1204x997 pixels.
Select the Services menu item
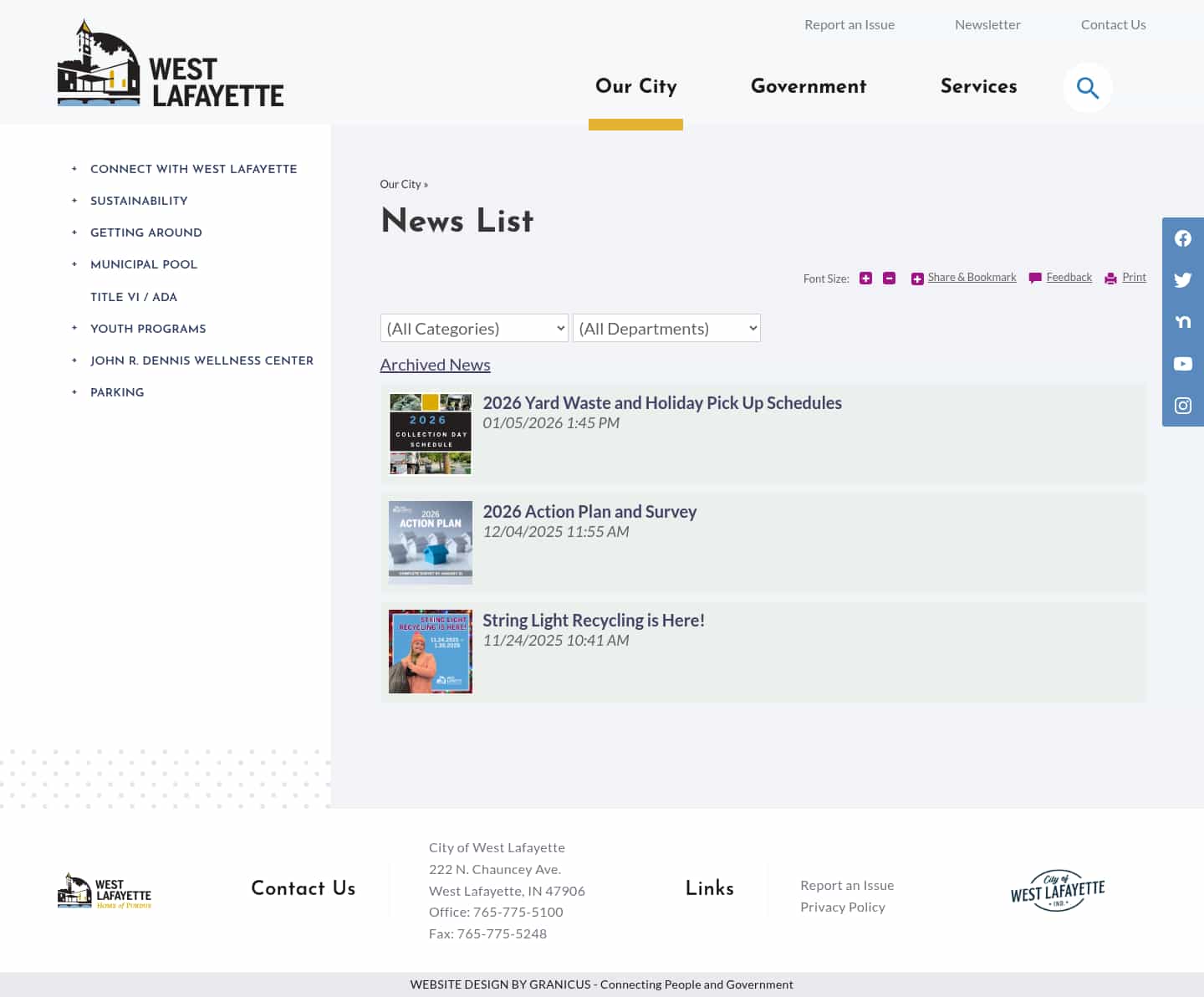click(979, 88)
